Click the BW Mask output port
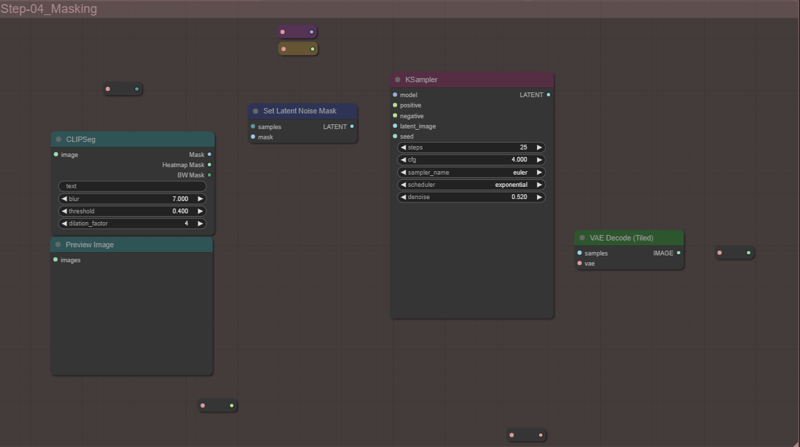Viewport: 800px width, 447px height. (209, 175)
